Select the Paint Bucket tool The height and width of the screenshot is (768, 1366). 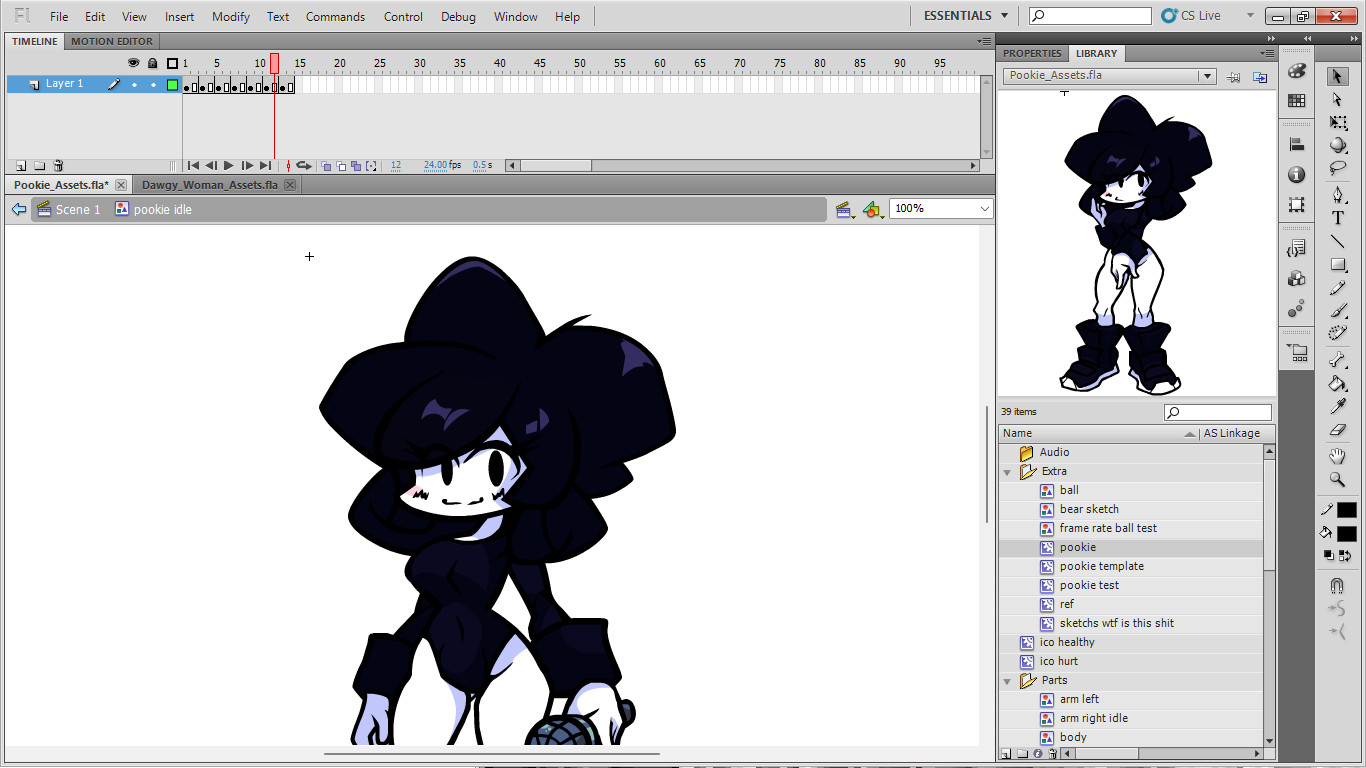coord(1338,383)
